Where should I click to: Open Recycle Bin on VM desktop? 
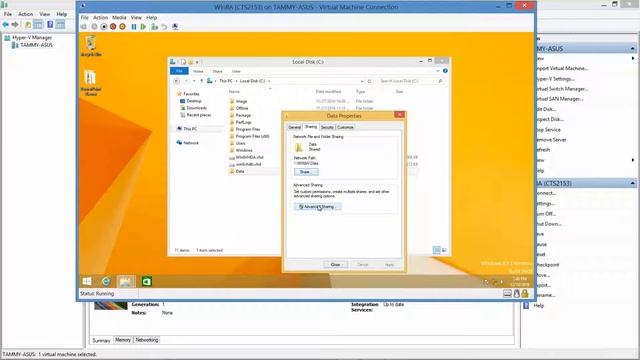pos(91,46)
